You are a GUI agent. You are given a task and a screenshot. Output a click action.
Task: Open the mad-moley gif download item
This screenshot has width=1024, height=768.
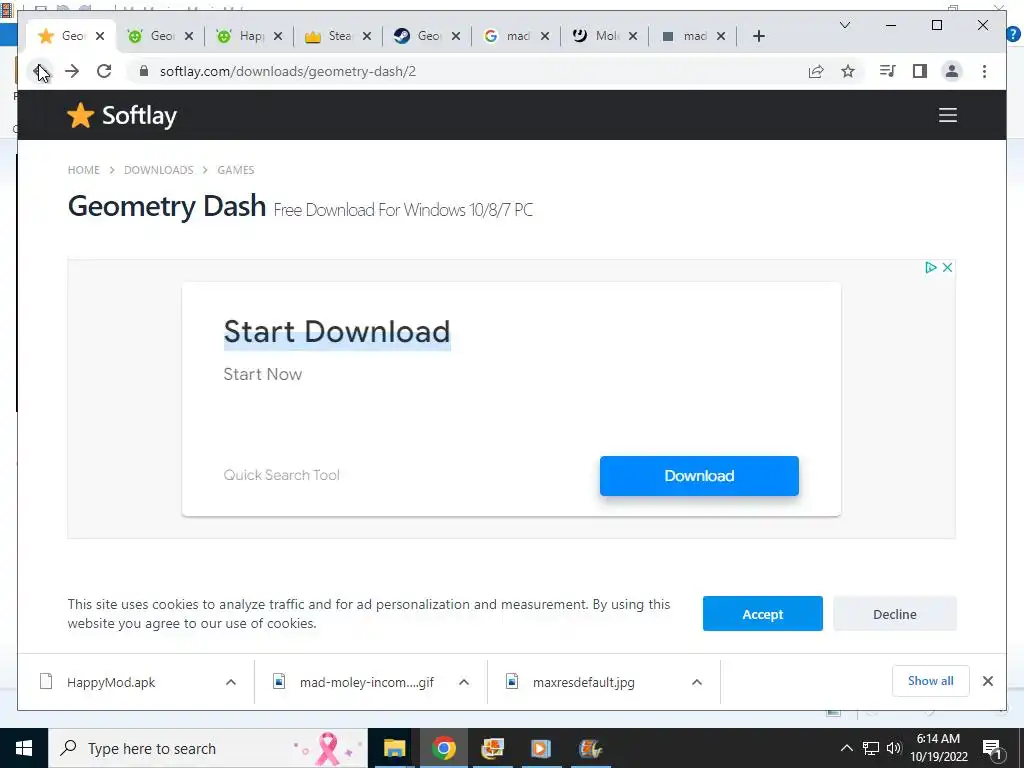366,682
